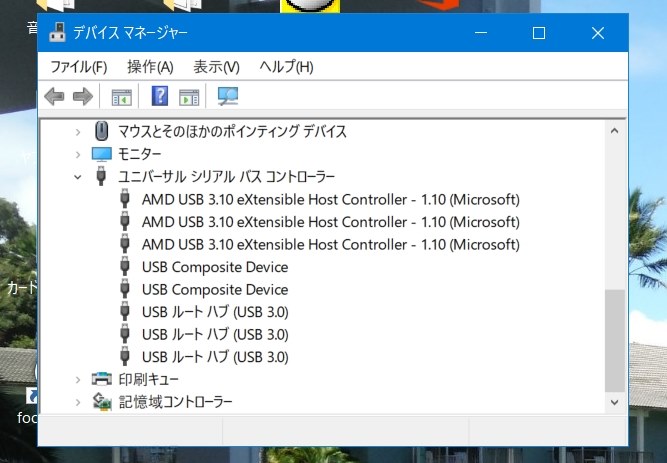Viewport: 667px width, 463px height.
Task: Select ユニバーサル シリアル バス コントローラー label
Action: coord(227,177)
